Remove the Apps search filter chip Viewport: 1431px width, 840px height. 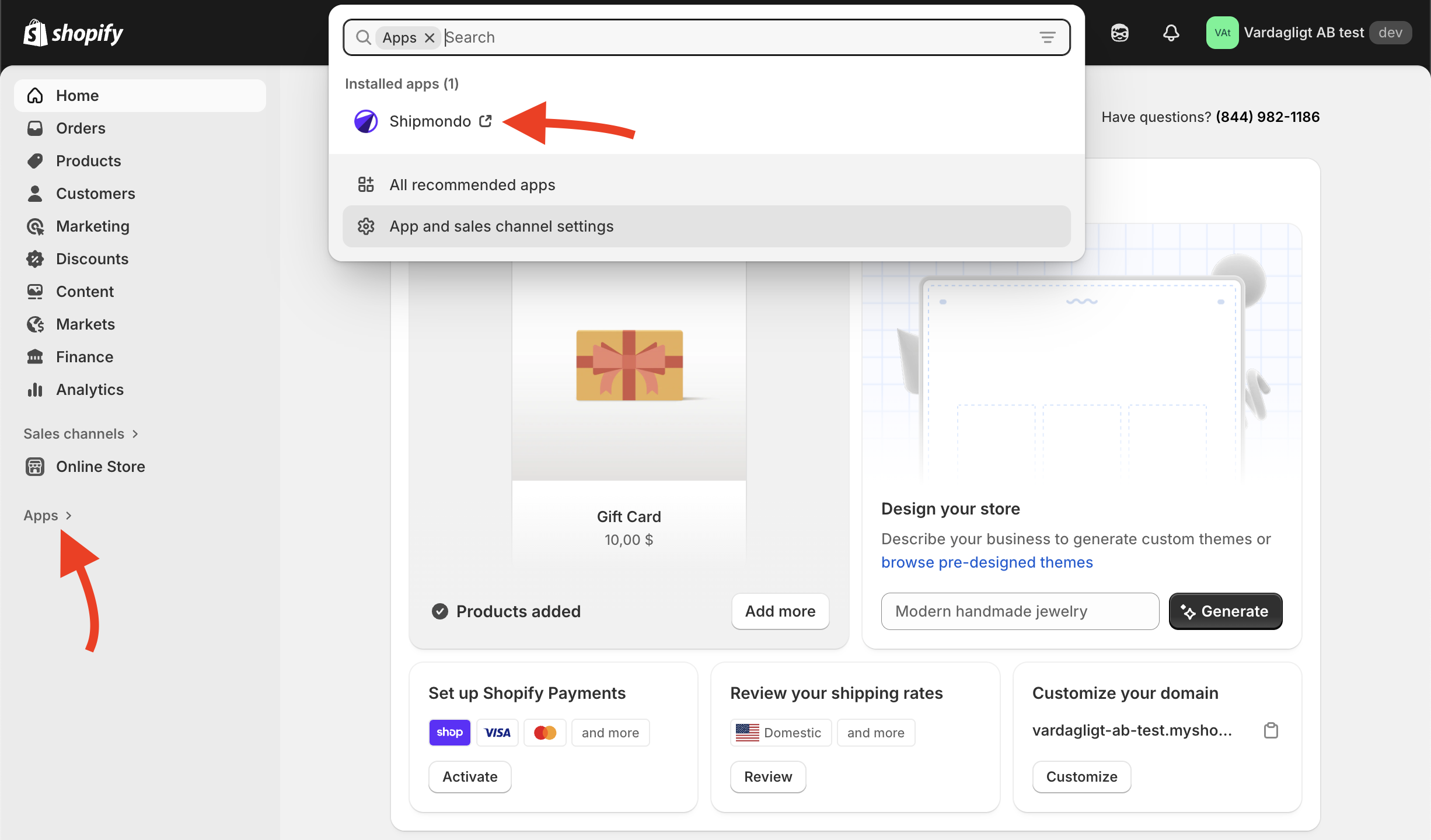point(430,38)
